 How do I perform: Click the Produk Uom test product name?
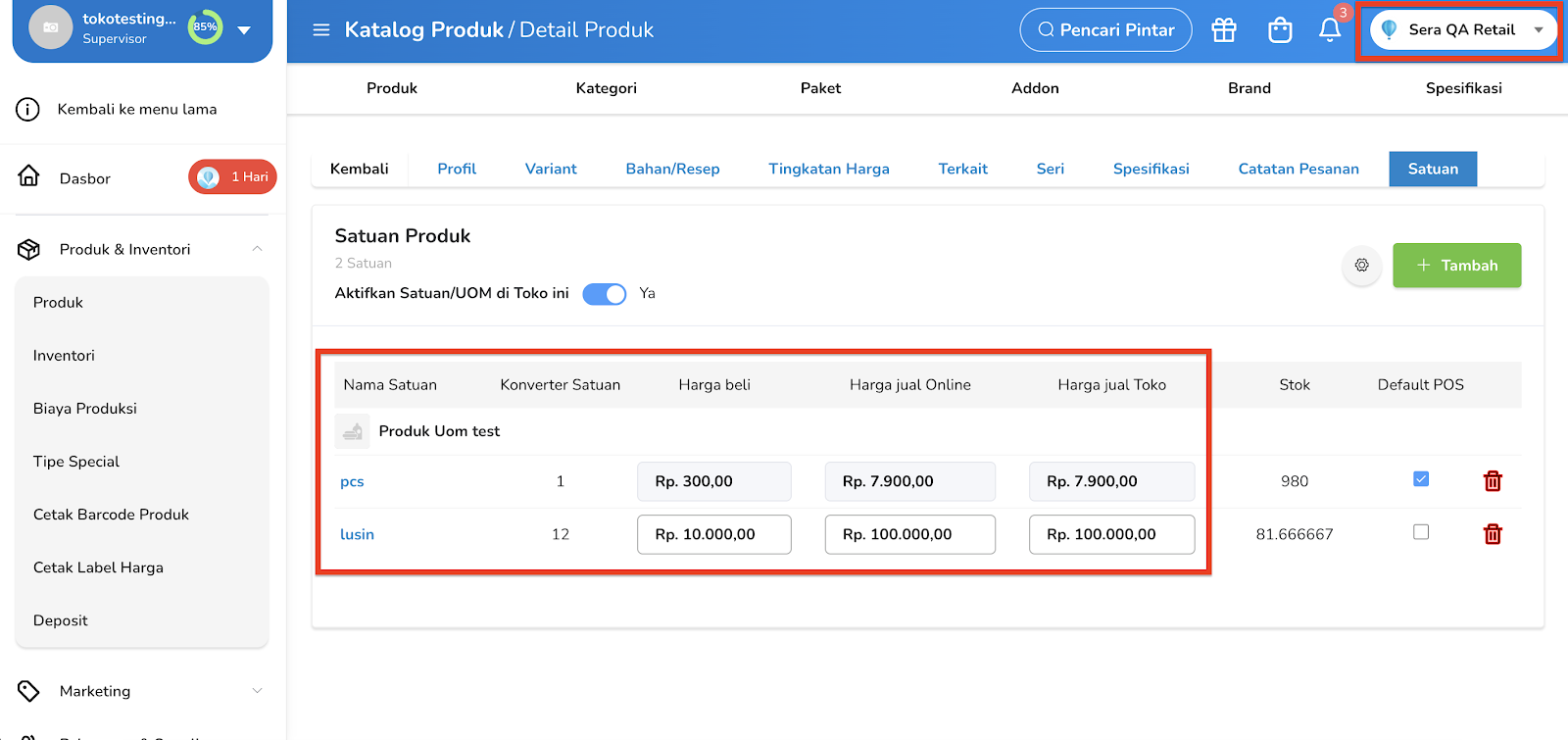pos(439,431)
